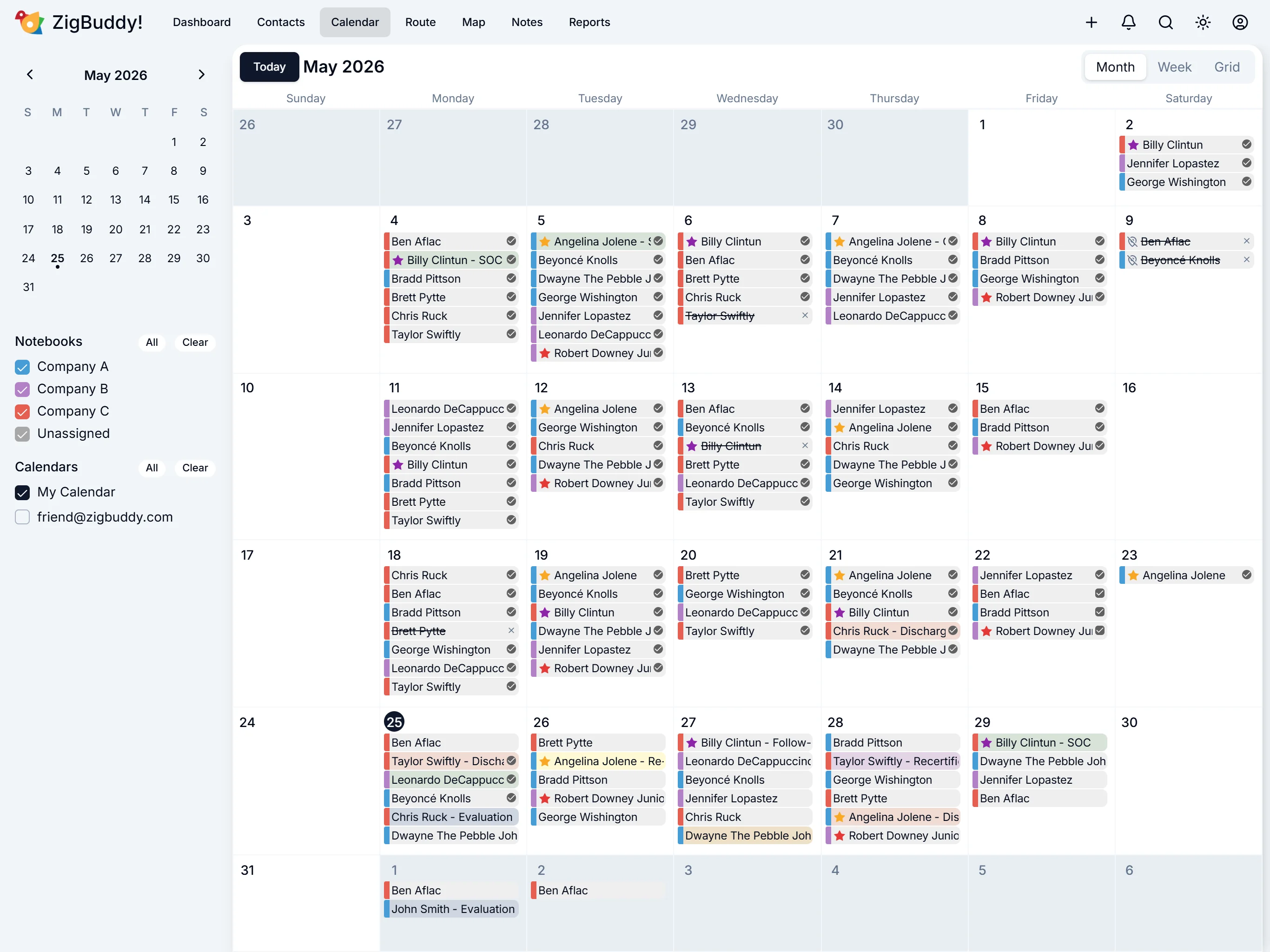Click the X icon on cancelled Billy Clintun, May 13

[805, 446]
